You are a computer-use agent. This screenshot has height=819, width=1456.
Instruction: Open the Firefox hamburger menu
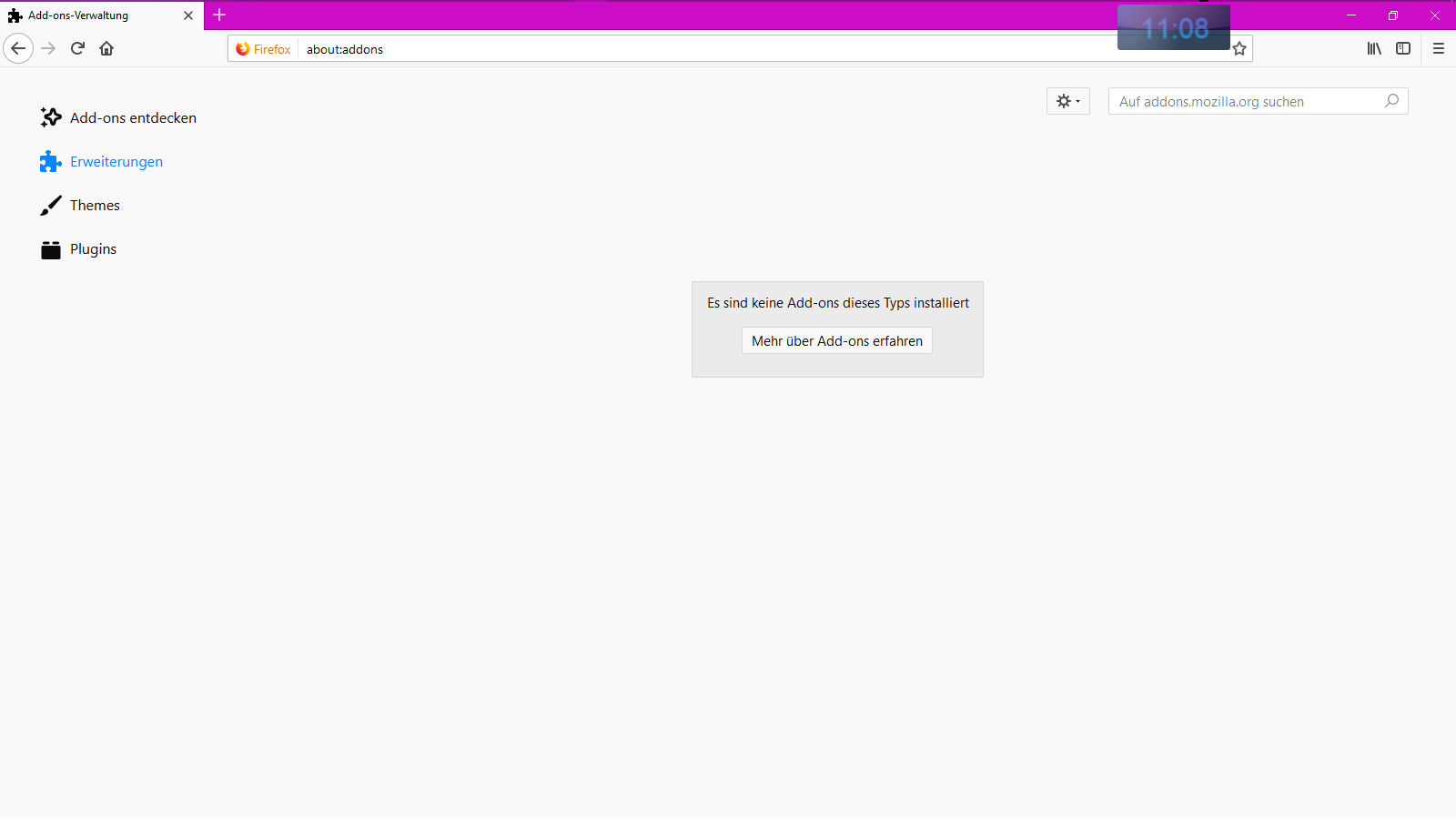point(1439,48)
